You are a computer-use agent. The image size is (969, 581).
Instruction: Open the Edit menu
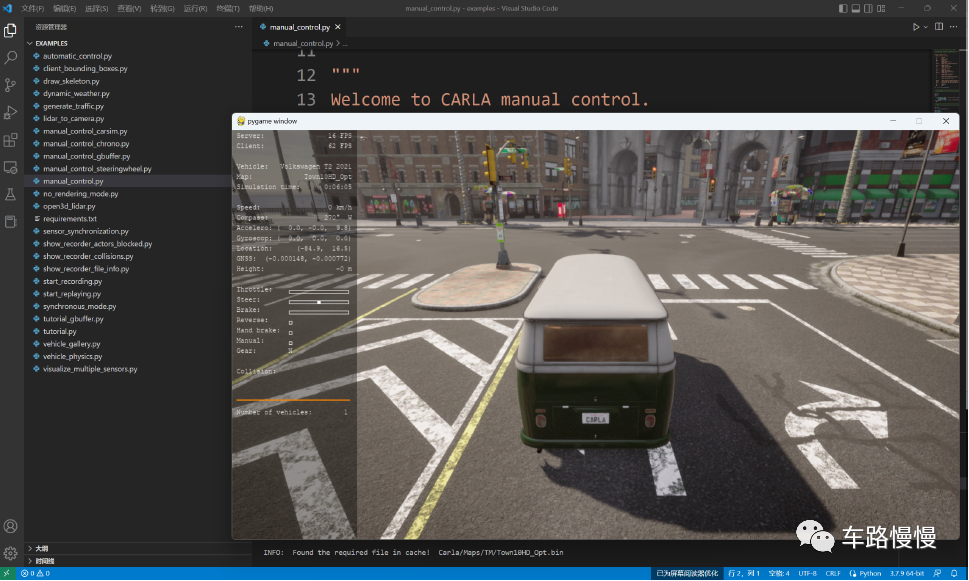pyautogui.click(x=64, y=9)
